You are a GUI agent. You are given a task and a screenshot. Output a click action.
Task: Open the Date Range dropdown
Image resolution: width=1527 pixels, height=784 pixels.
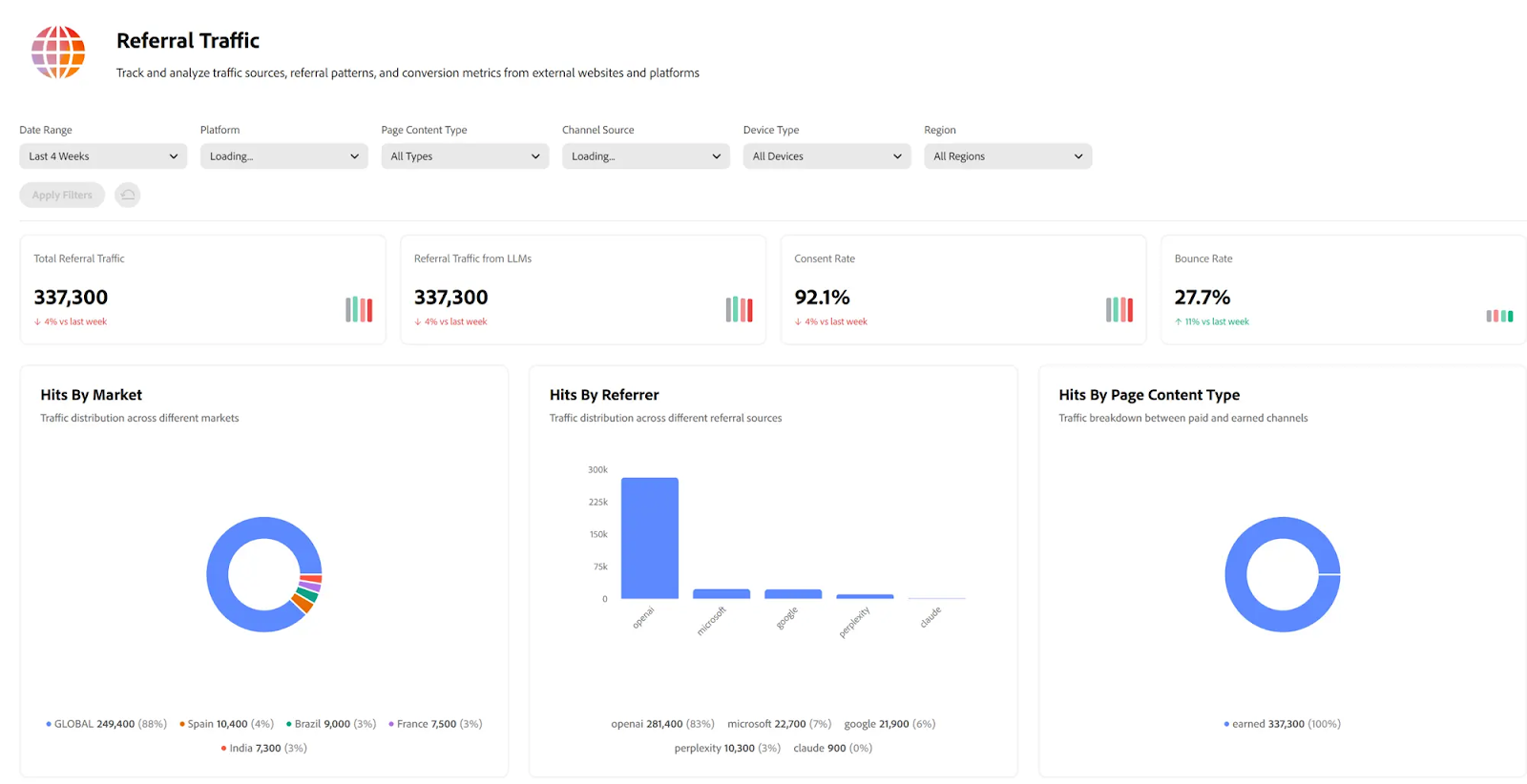coord(103,156)
